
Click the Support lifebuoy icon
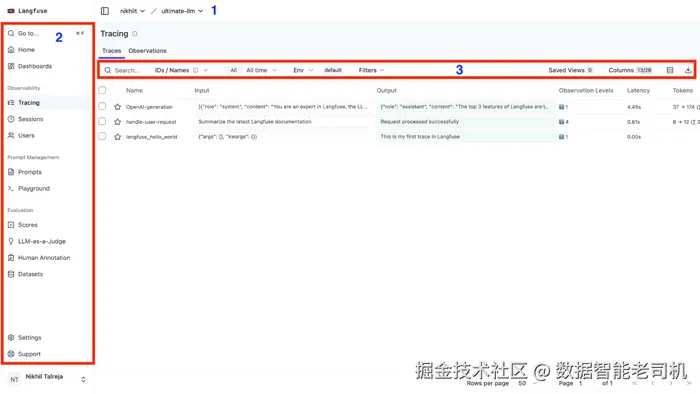coord(11,354)
